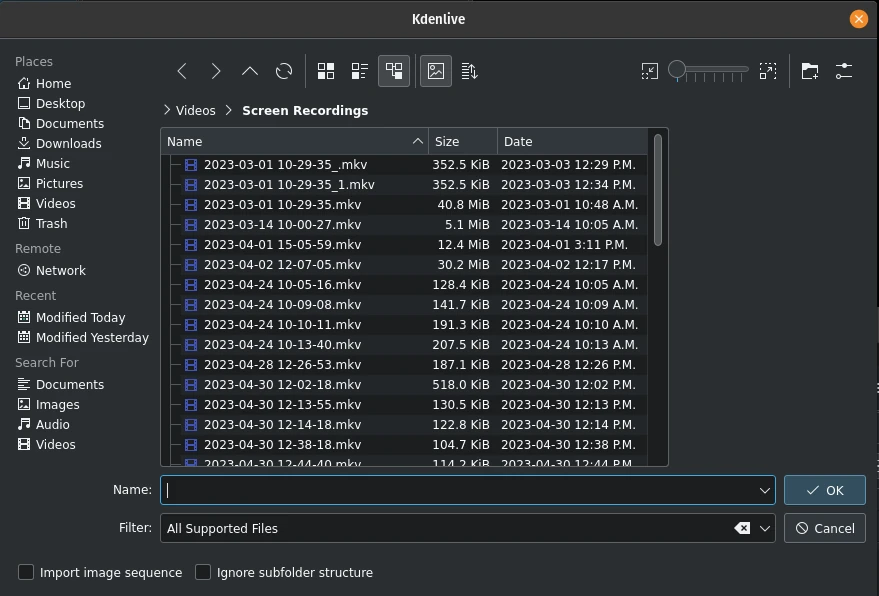
Task: Select file 2023-04-30 12-02-18.mkv
Action: (x=283, y=385)
